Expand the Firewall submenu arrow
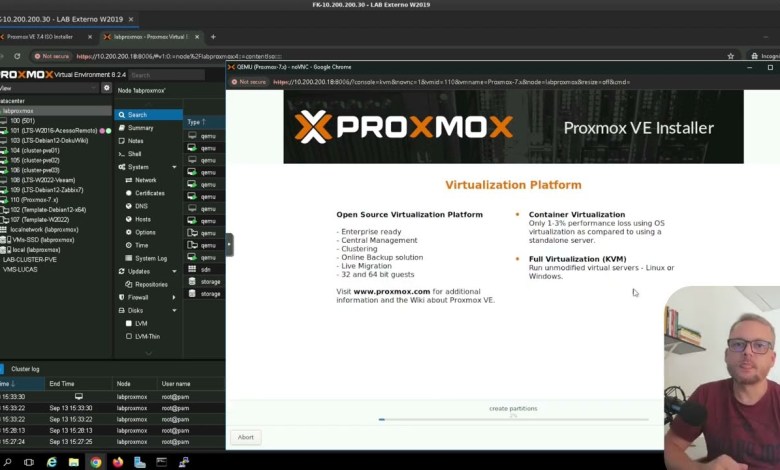 [x=174, y=297]
